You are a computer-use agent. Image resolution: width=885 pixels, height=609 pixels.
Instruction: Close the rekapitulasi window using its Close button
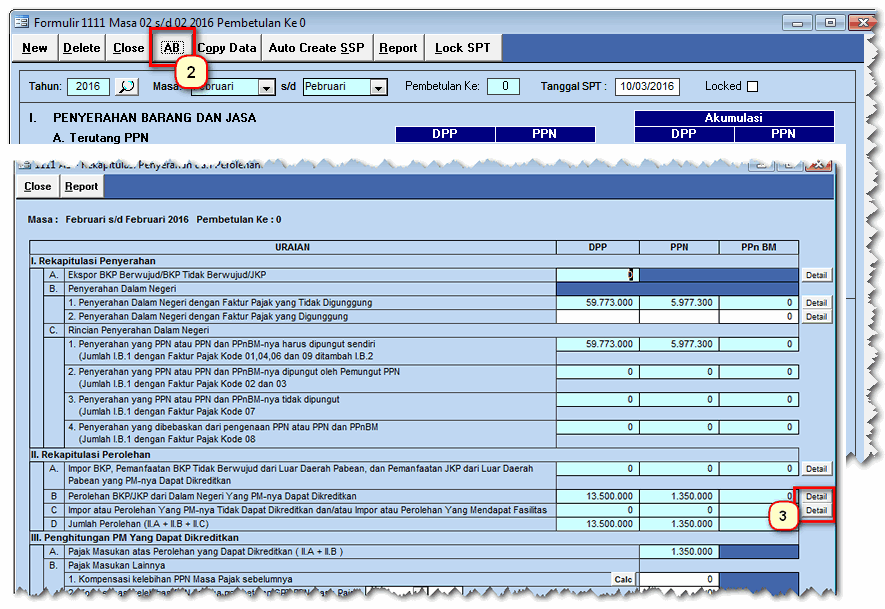(38, 186)
